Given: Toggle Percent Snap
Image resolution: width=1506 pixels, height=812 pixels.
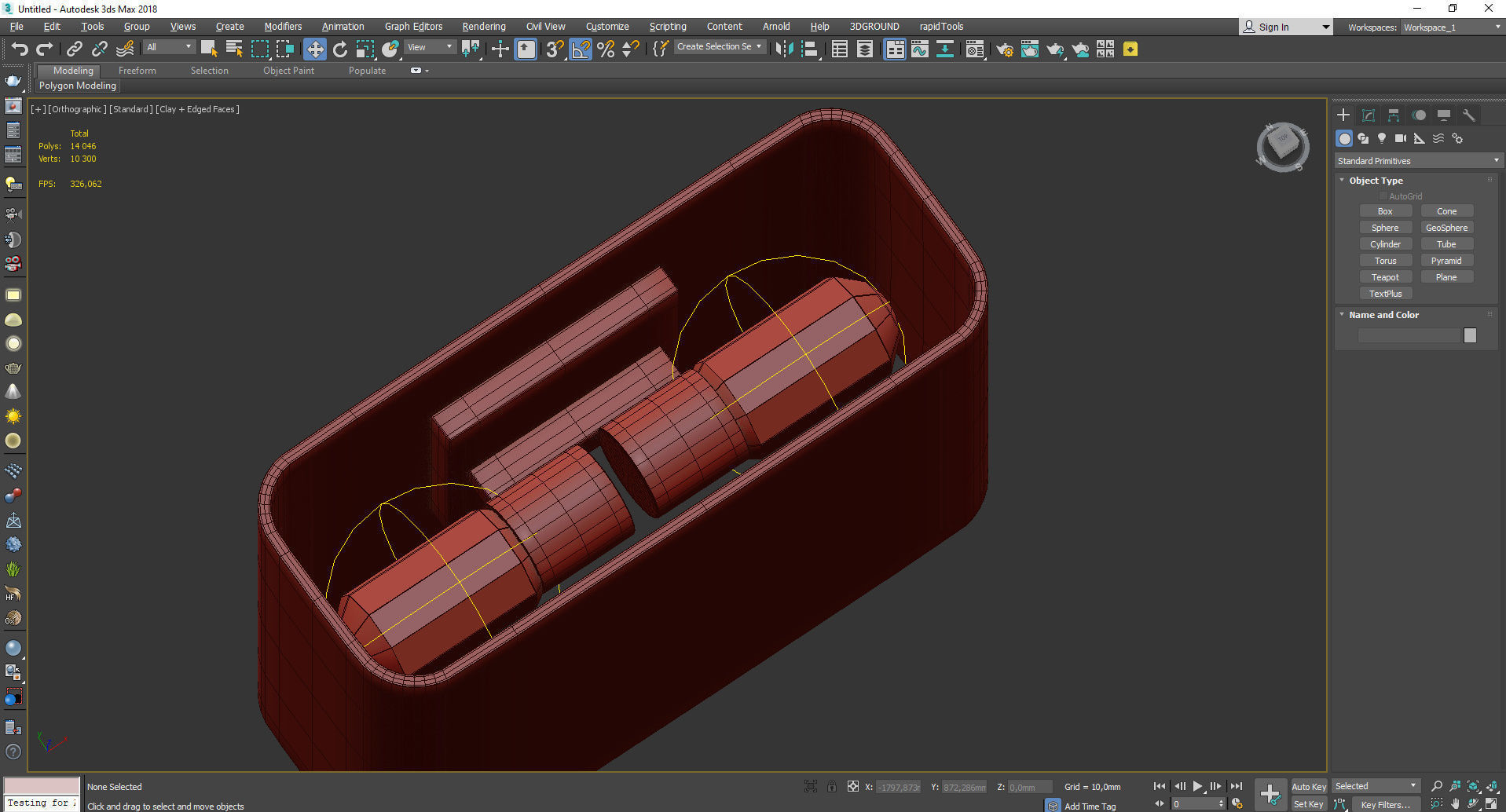Looking at the screenshot, I should coord(606,49).
